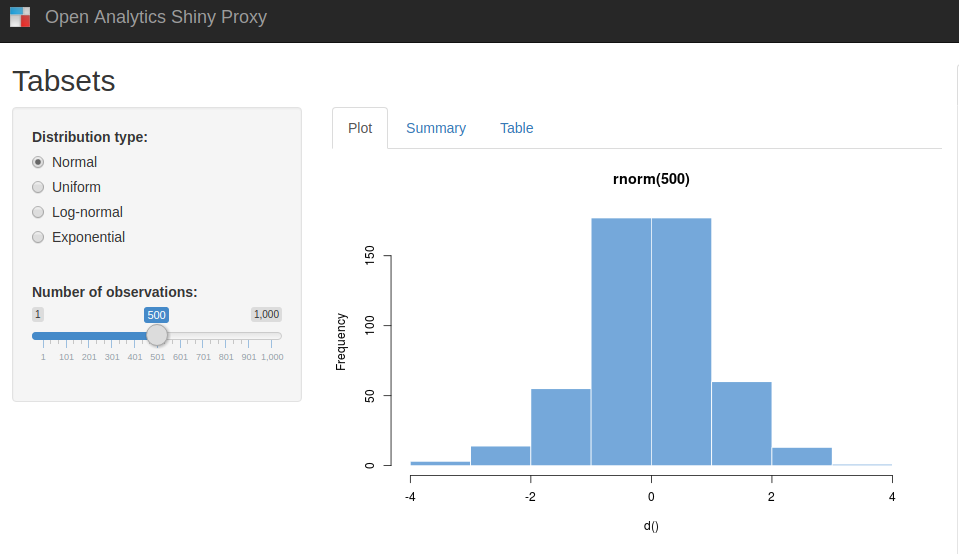Screen dimensions: 959x554
Task: Click the histogram bar between -1 and 0
Action: tap(621, 341)
